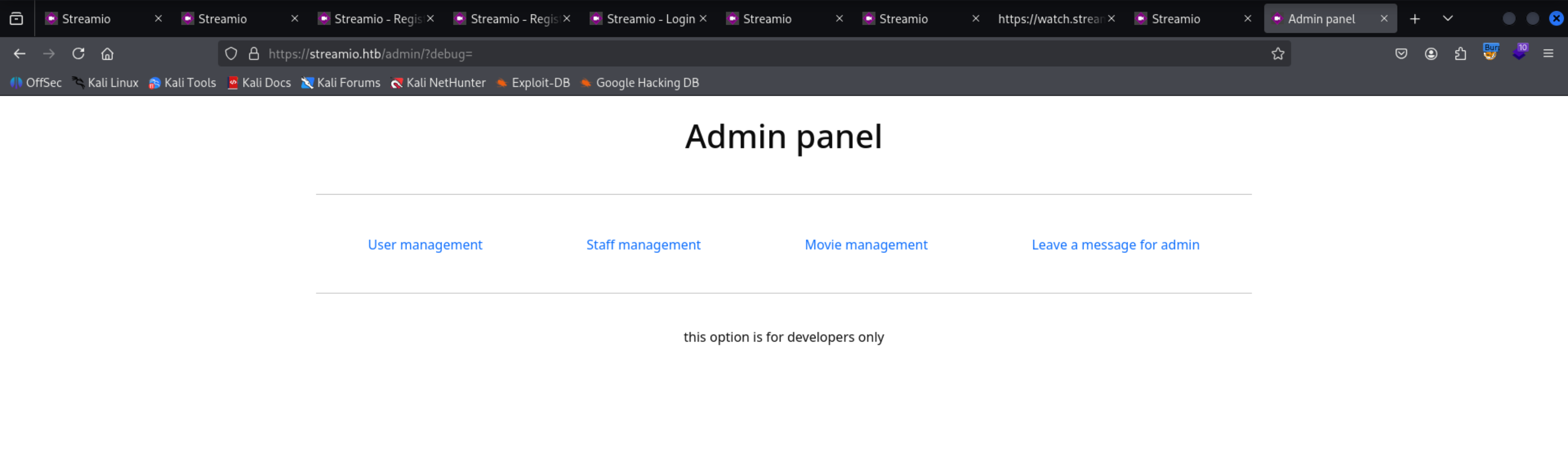Image resolution: width=1568 pixels, height=463 pixels.
Task: Go back using the back arrow
Action: [20, 54]
